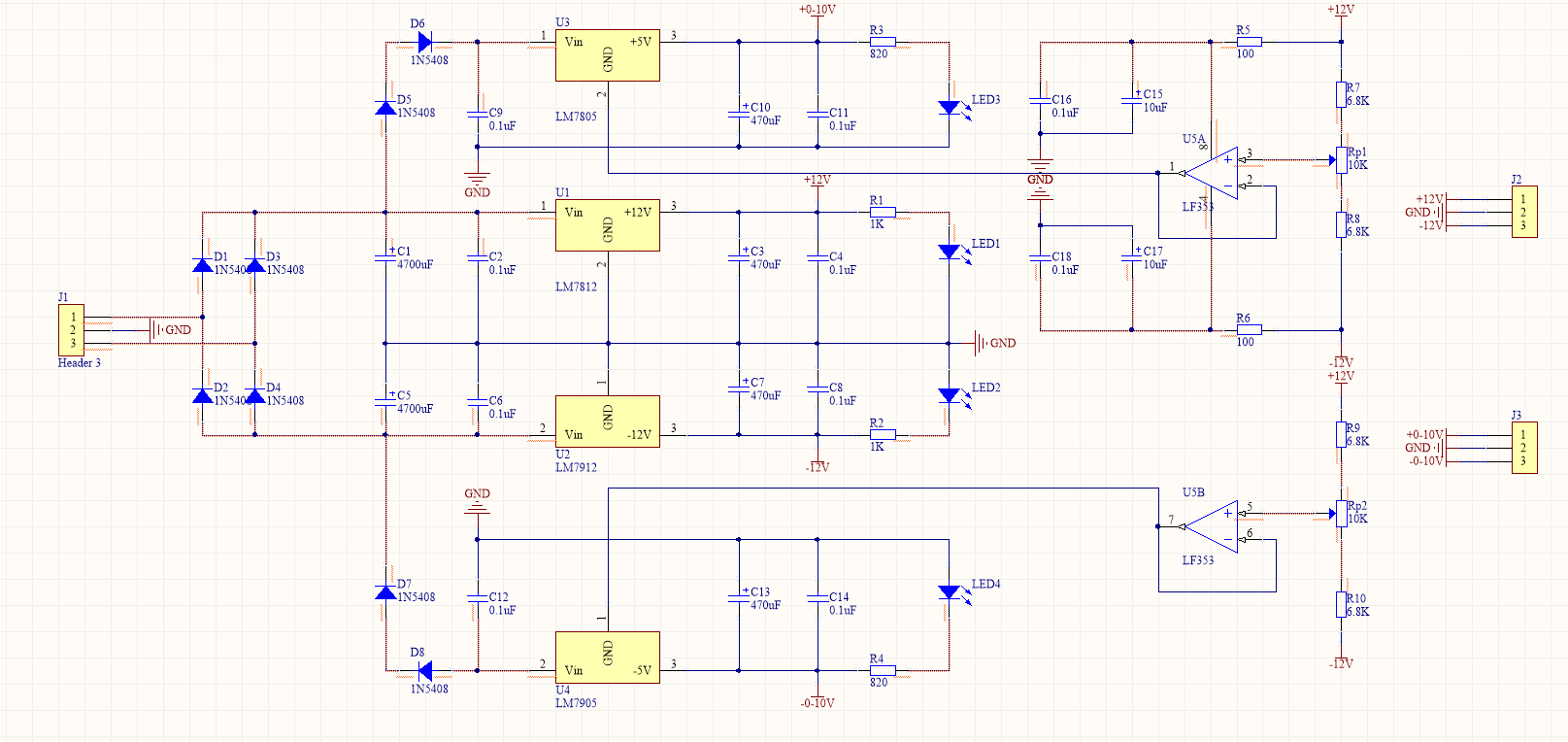The image size is (1568, 742).
Task: Select resistor R6 100 symbol
Action: pyautogui.click(x=1249, y=330)
